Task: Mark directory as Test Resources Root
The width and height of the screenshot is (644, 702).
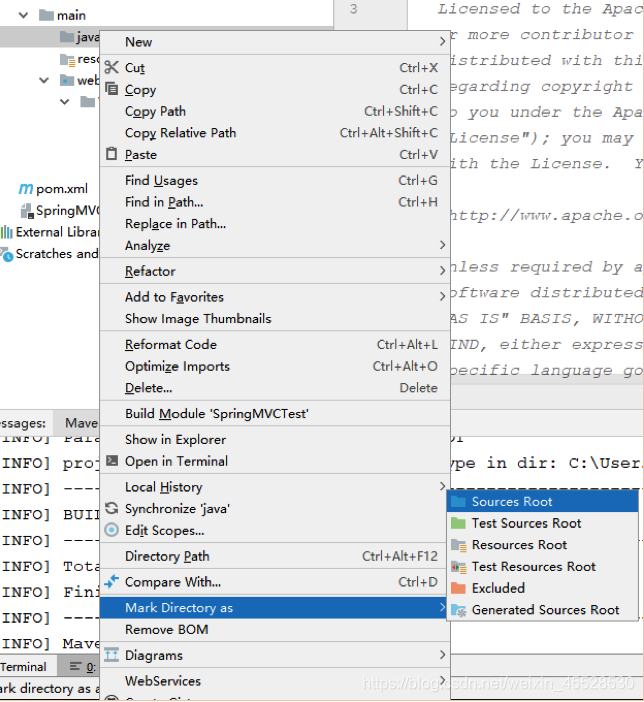Action: 542,566
